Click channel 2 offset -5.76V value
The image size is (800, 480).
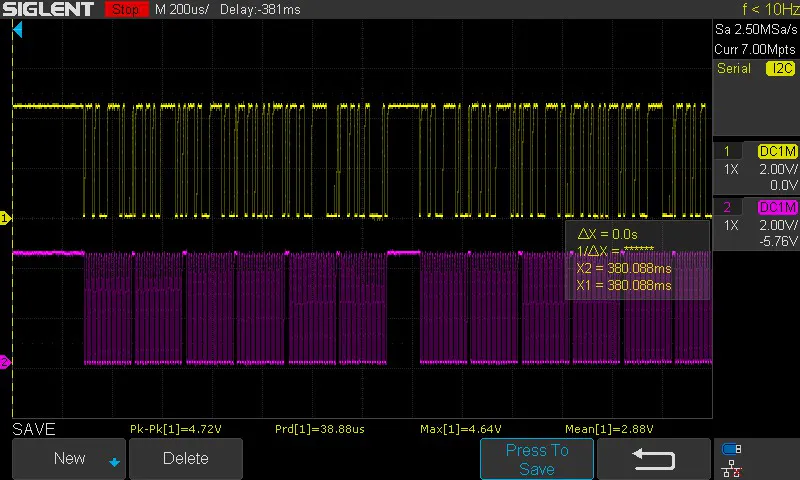(x=778, y=241)
